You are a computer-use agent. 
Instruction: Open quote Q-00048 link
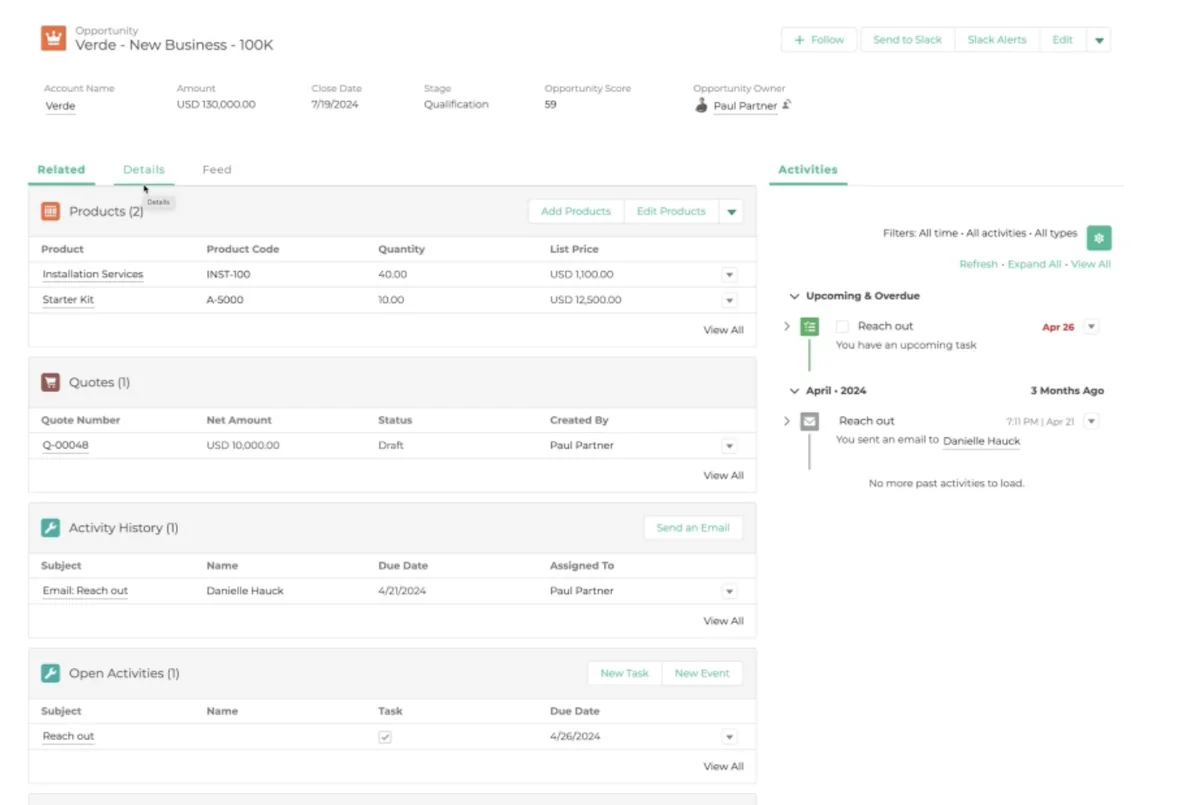click(x=66, y=445)
